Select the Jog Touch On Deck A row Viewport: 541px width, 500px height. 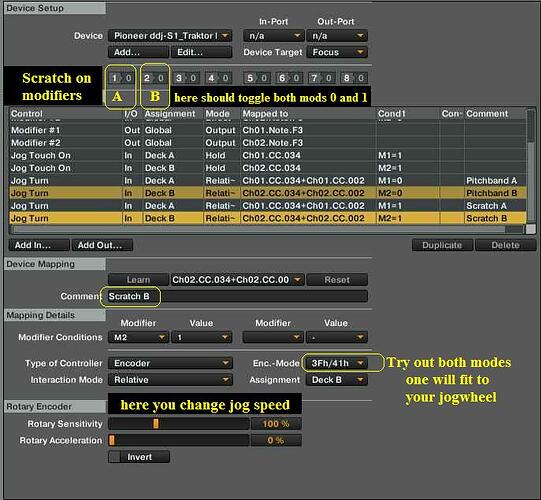[x=268, y=156]
